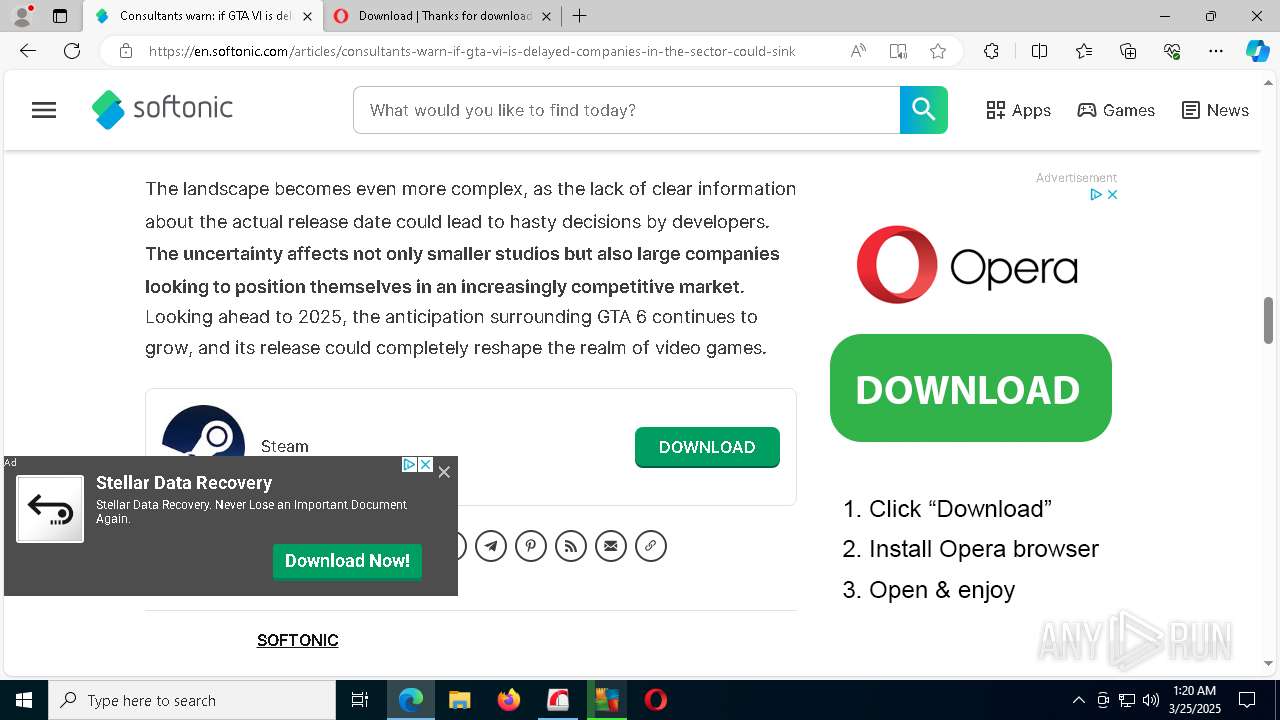
Task: Open Edge settings and more menu
Action: pyautogui.click(x=1216, y=51)
